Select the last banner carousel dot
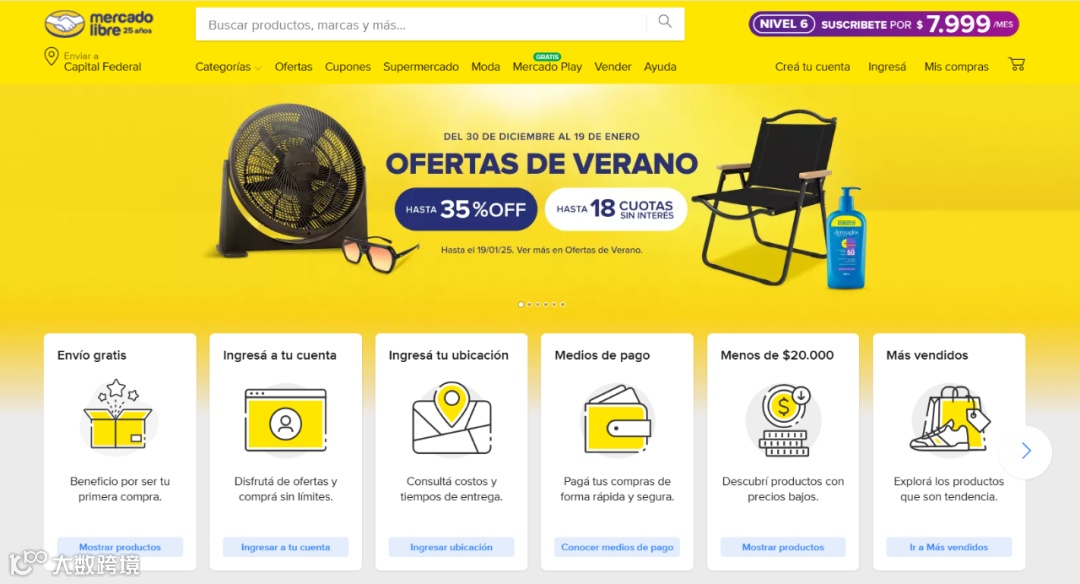 (563, 304)
